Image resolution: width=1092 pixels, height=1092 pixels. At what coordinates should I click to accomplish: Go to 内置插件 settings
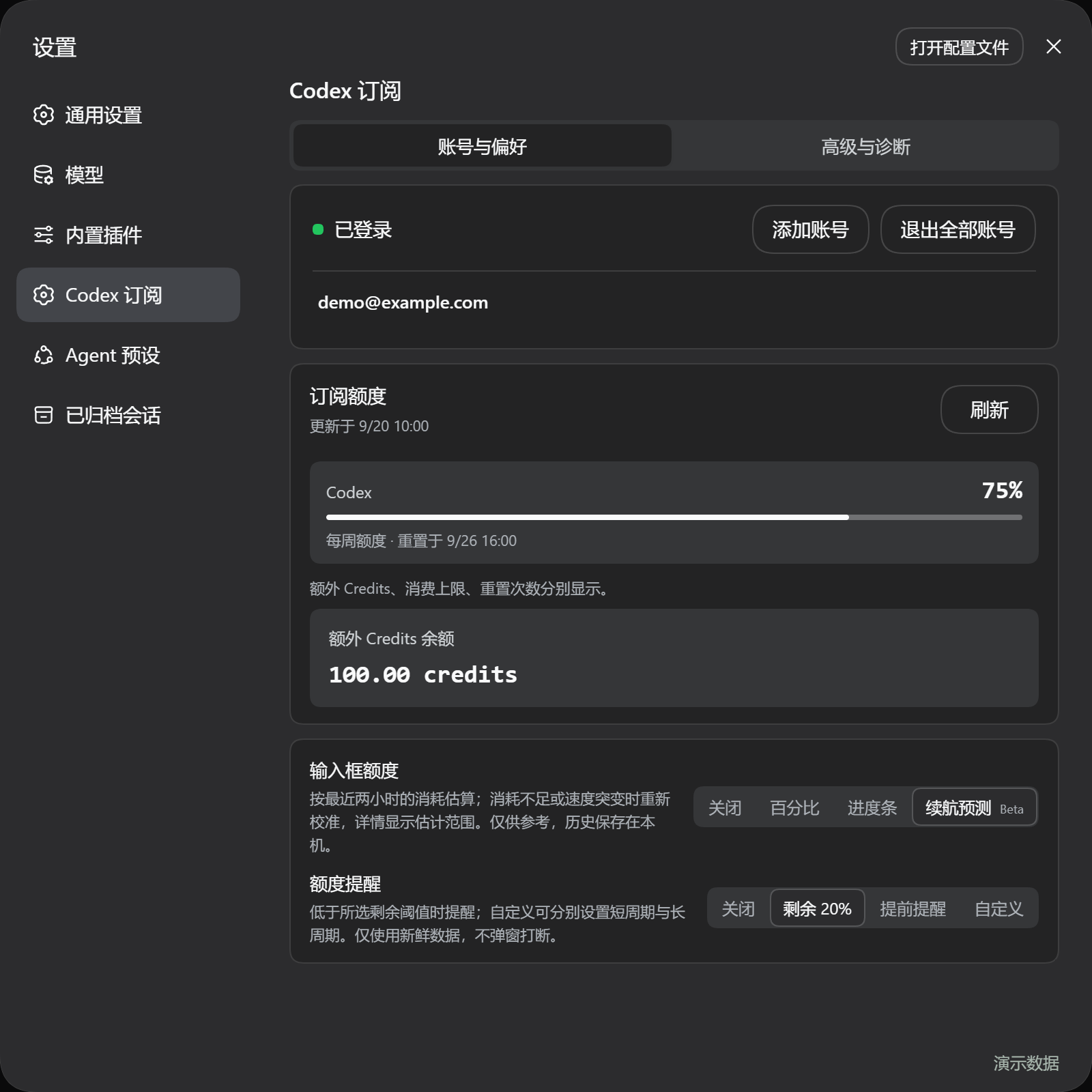(x=128, y=235)
